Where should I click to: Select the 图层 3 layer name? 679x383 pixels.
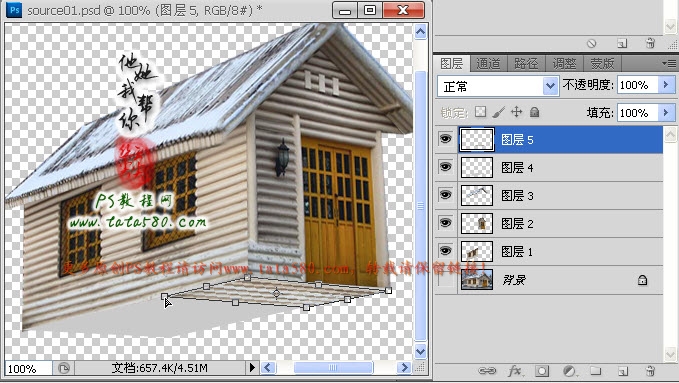coord(517,196)
